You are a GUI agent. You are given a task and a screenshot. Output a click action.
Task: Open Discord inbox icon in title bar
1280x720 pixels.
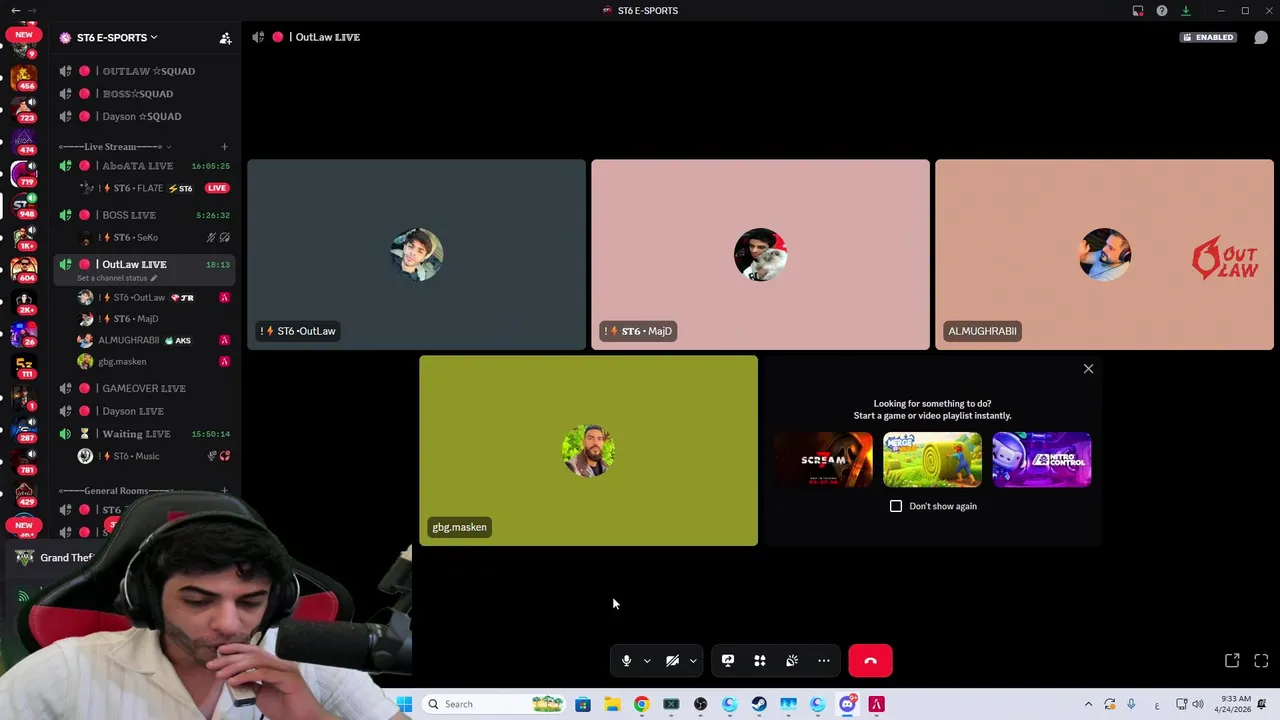[1138, 11]
